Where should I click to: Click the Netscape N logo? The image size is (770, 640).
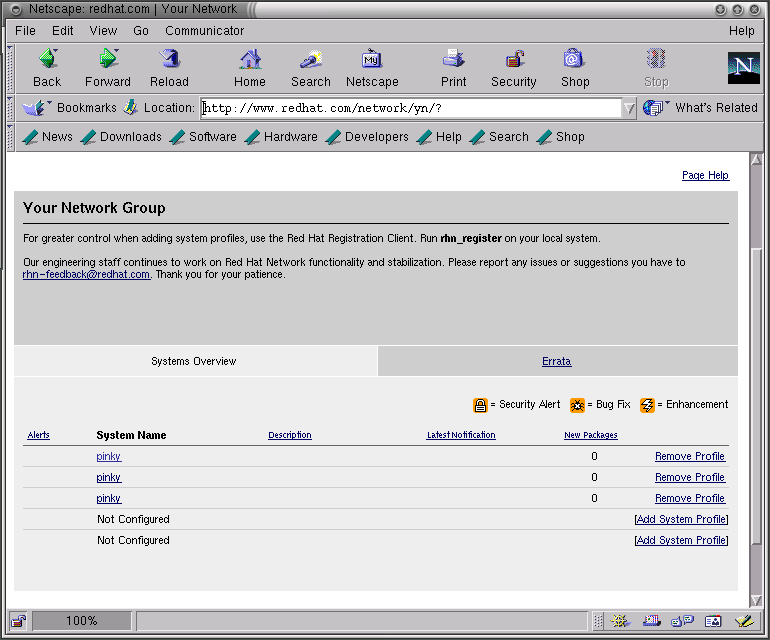pyautogui.click(x=743, y=67)
